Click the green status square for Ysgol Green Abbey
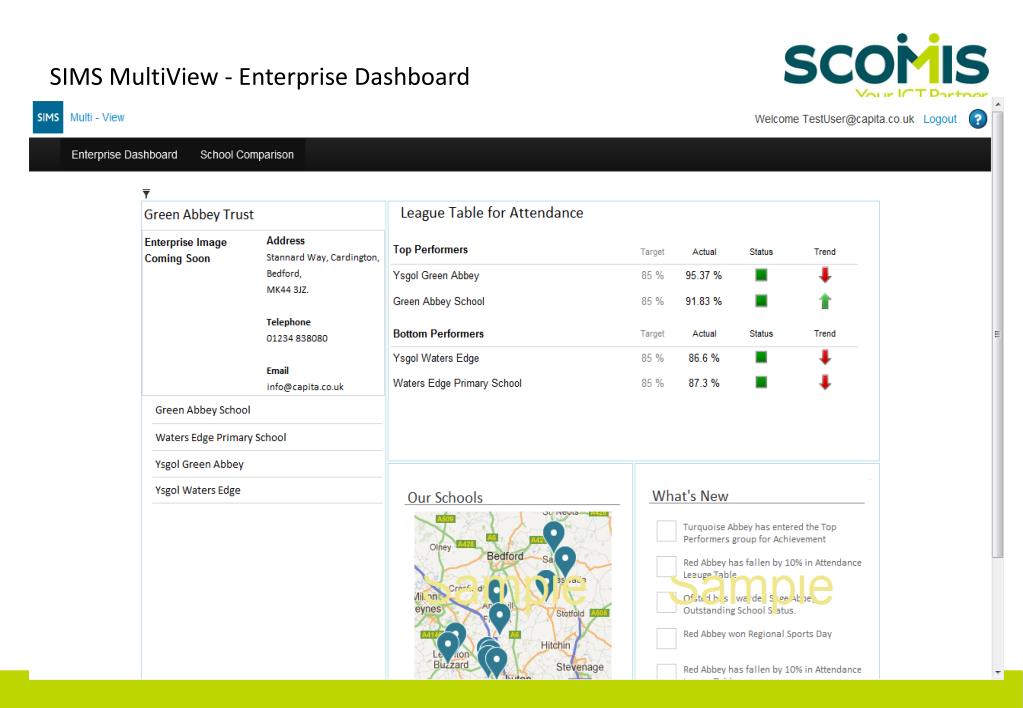The height and width of the screenshot is (708, 1023). point(761,275)
